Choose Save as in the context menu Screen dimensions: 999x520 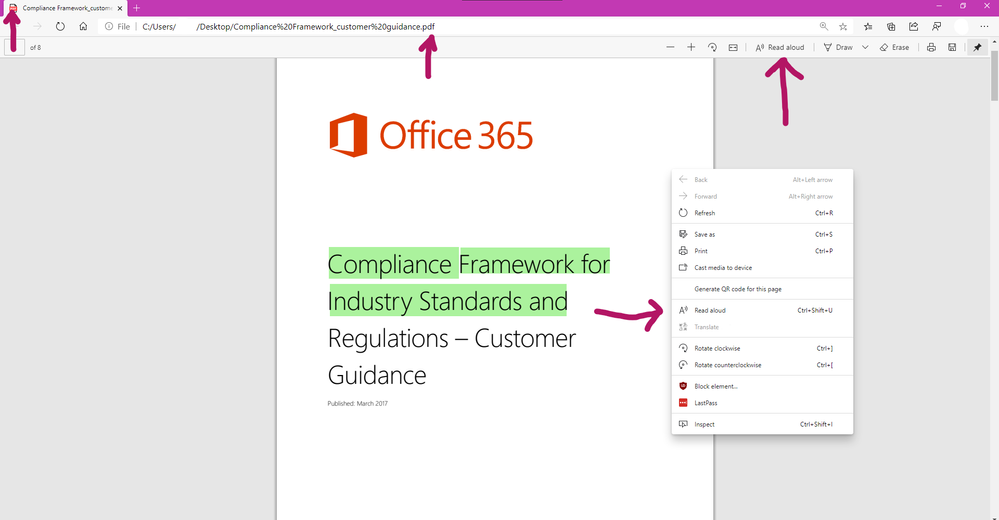tap(762, 235)
